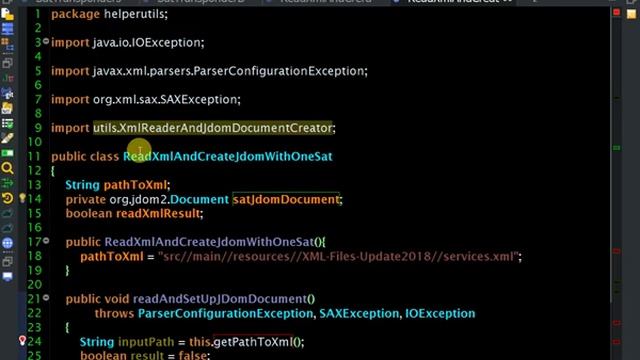640x360 pixels.
Task: Collapse the constructor fold on line 17
Action: (46, 241)
